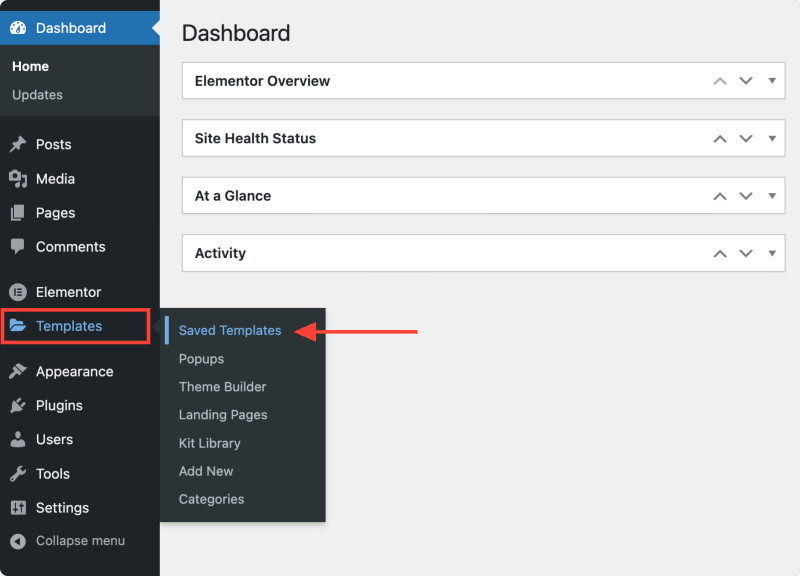
Task: Click the Pages icon in sidebar
Action: click(x=18, y=213)
